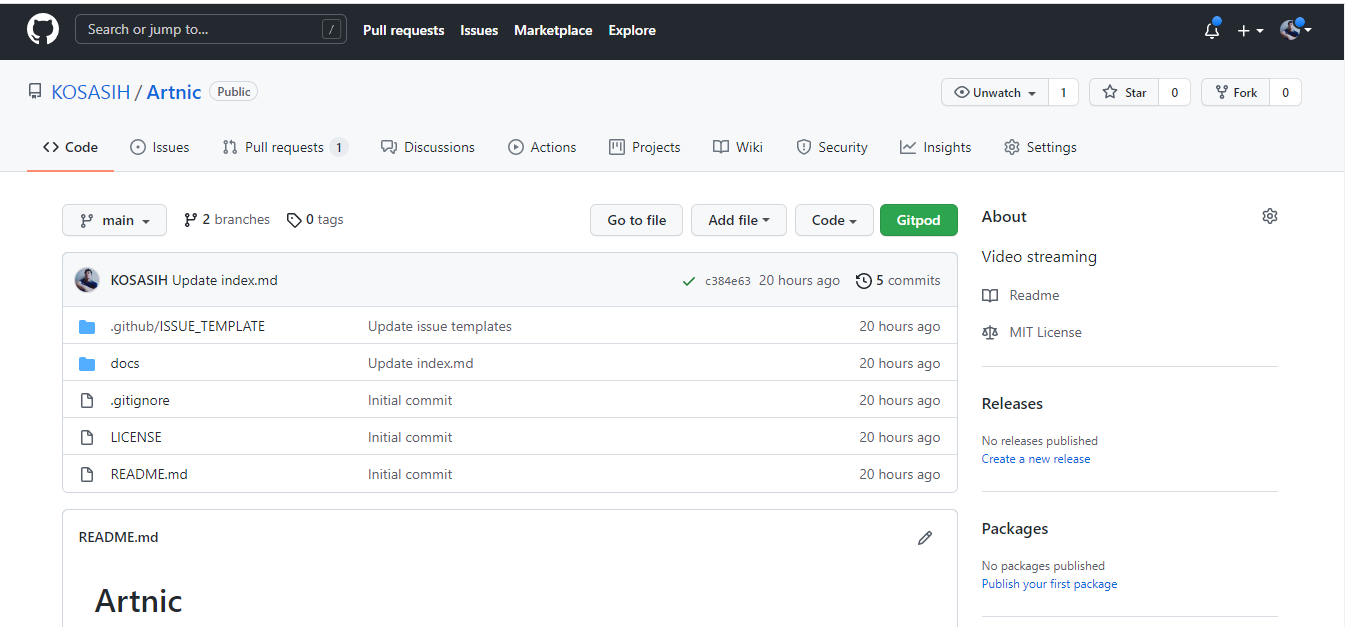Screen dimensions: 1345x627
Task: Open the Update index.md commit message in the commit bar
Action: pyautogui.click(x=225, y=280)
